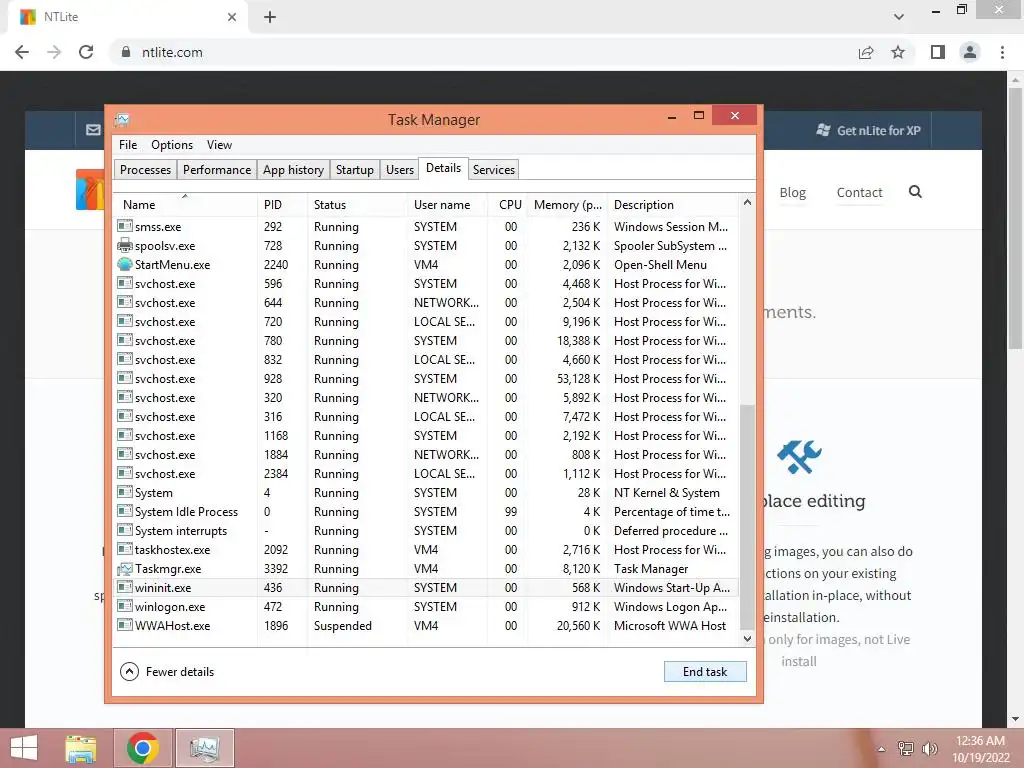Click the Chrome taskbar icon
Image resolution: width=1024 pixels, height=768 pixels.
[x=143, y=748]
